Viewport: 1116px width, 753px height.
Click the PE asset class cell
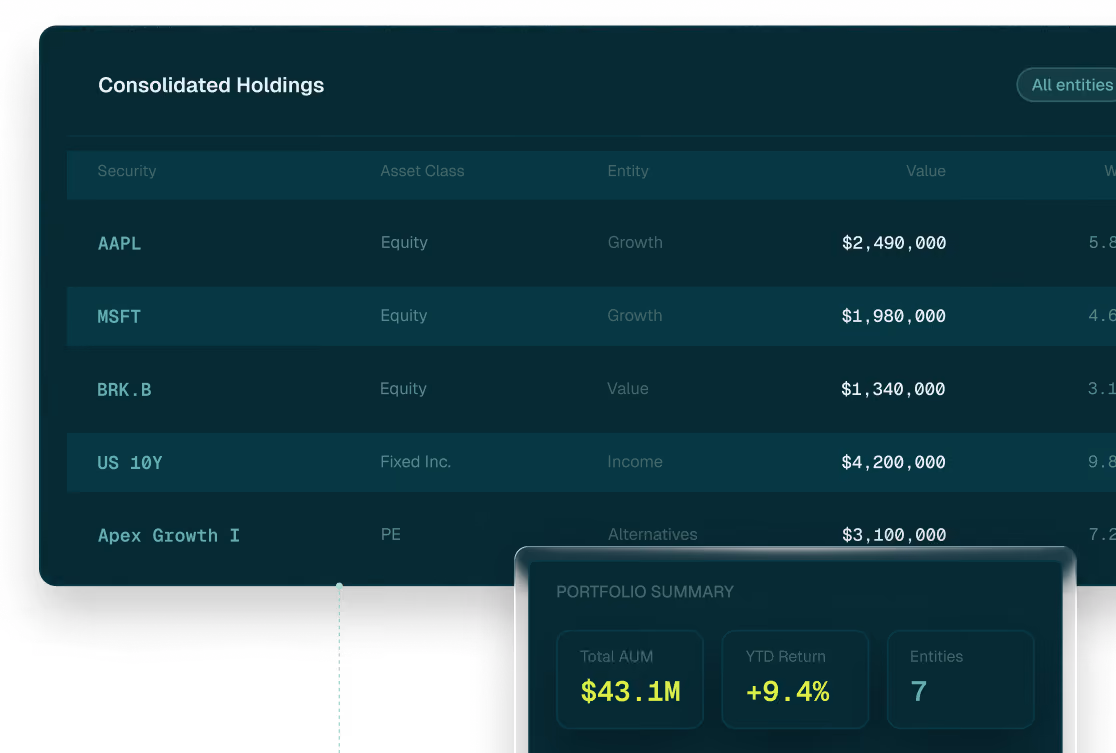[x=391, y=535]
